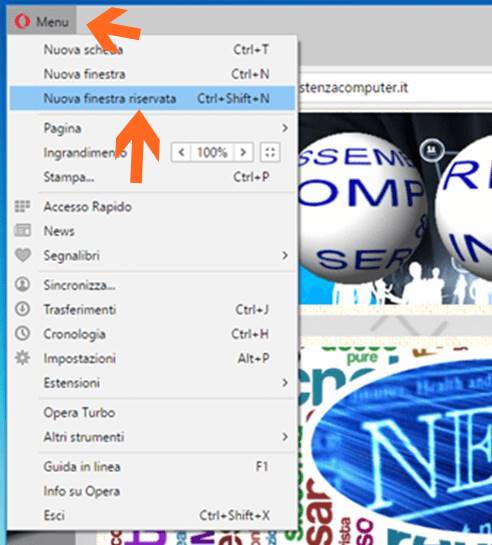Increase zoom with the right arrow
The height and width of the screenshot is (545, 492).
243,152
